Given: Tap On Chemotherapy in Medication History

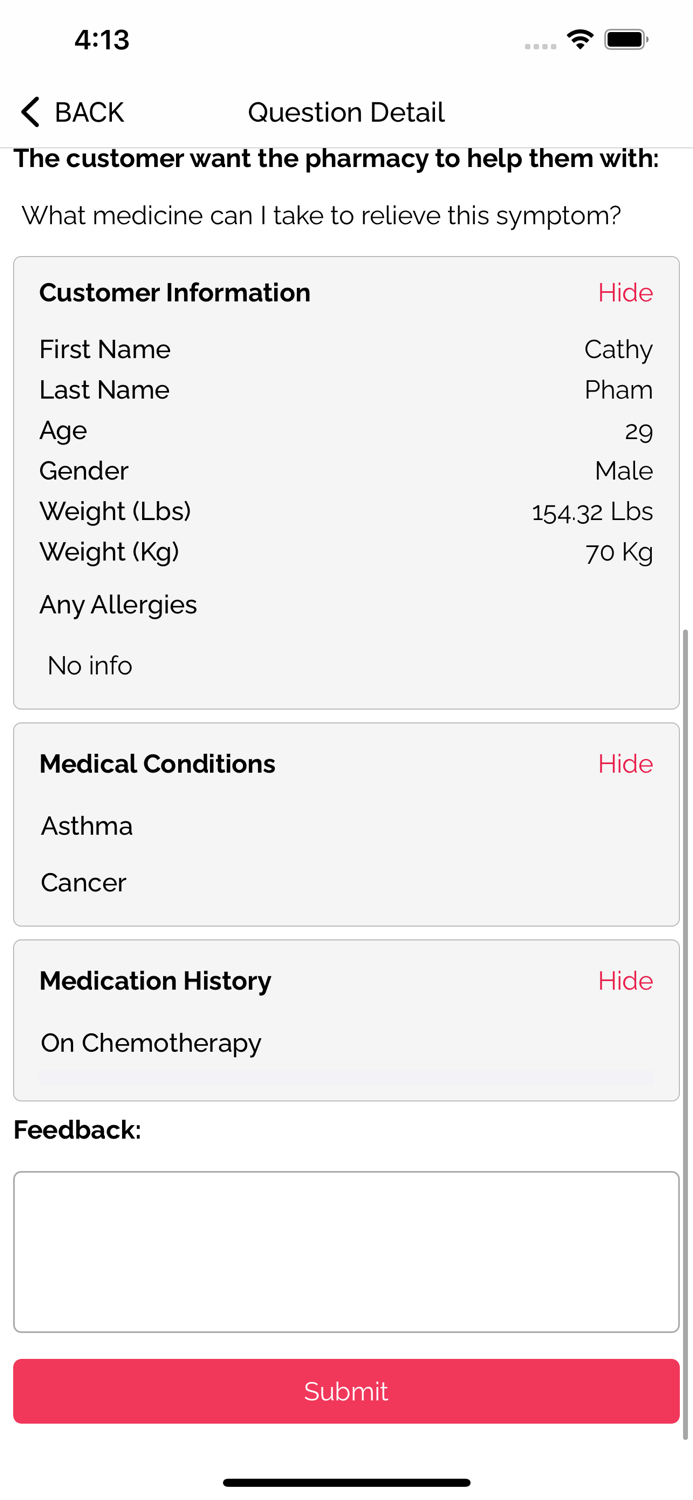Looking at the screenshot, I should [151, 1043].
